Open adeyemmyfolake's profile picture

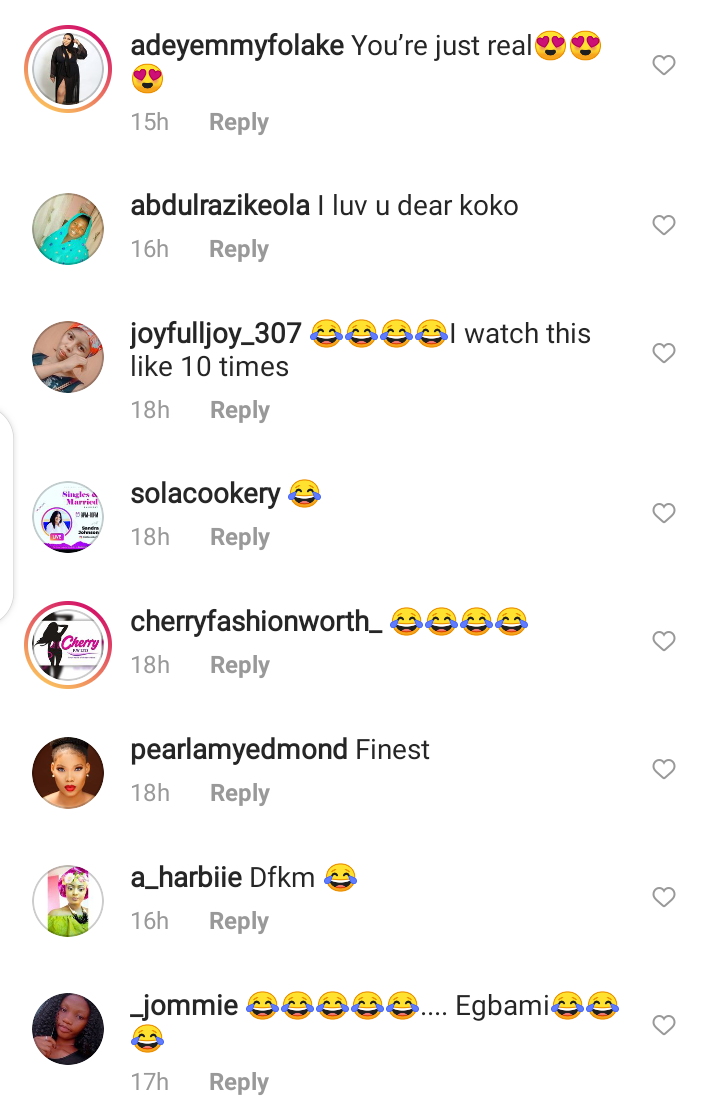pos(68,68)
